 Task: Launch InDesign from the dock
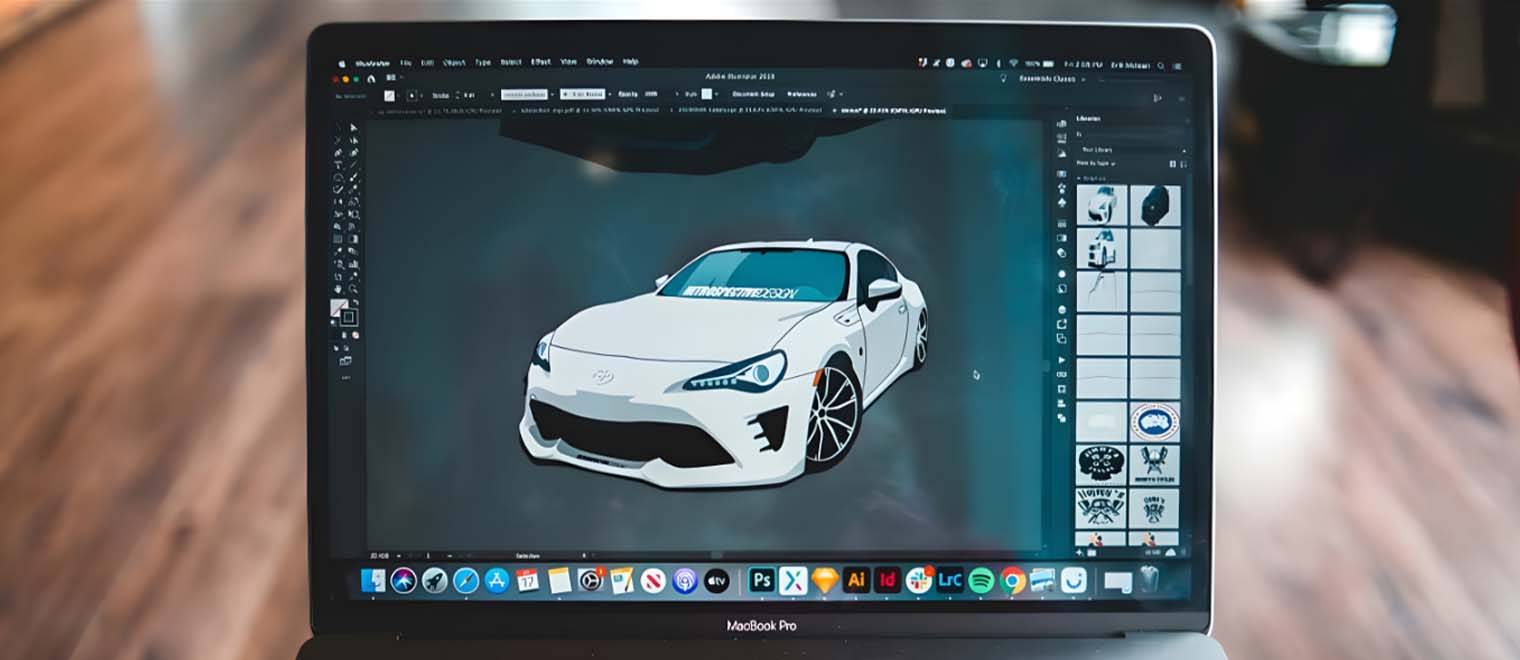(886, 580)
